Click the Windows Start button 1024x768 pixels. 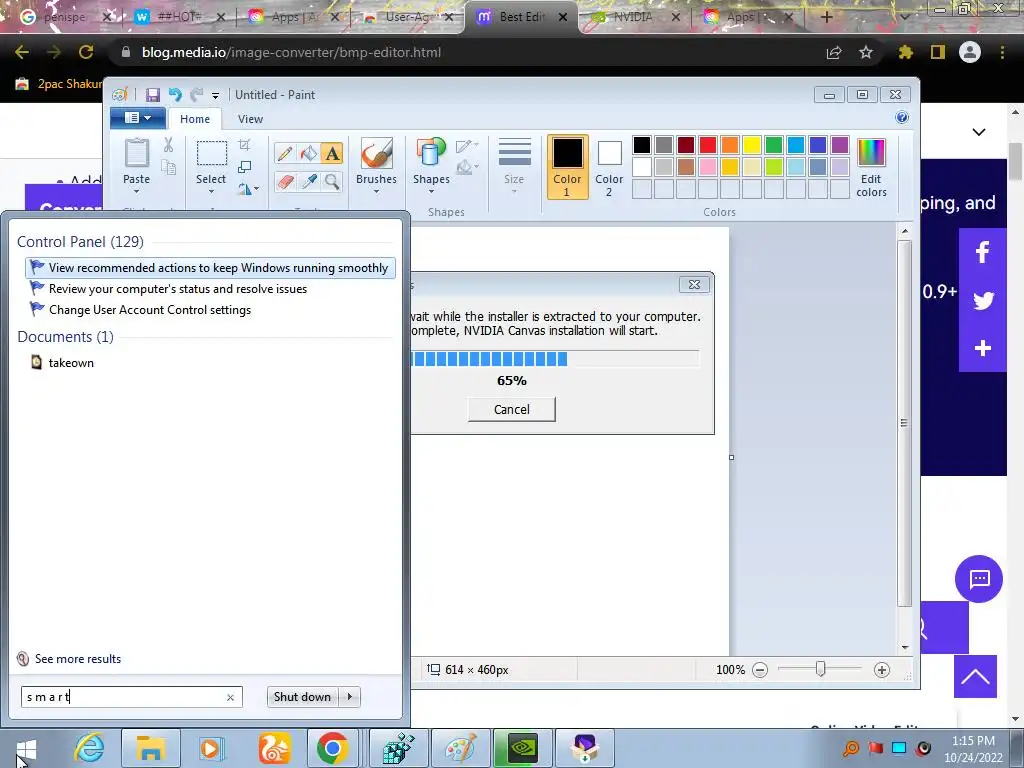tap(25, 748)
